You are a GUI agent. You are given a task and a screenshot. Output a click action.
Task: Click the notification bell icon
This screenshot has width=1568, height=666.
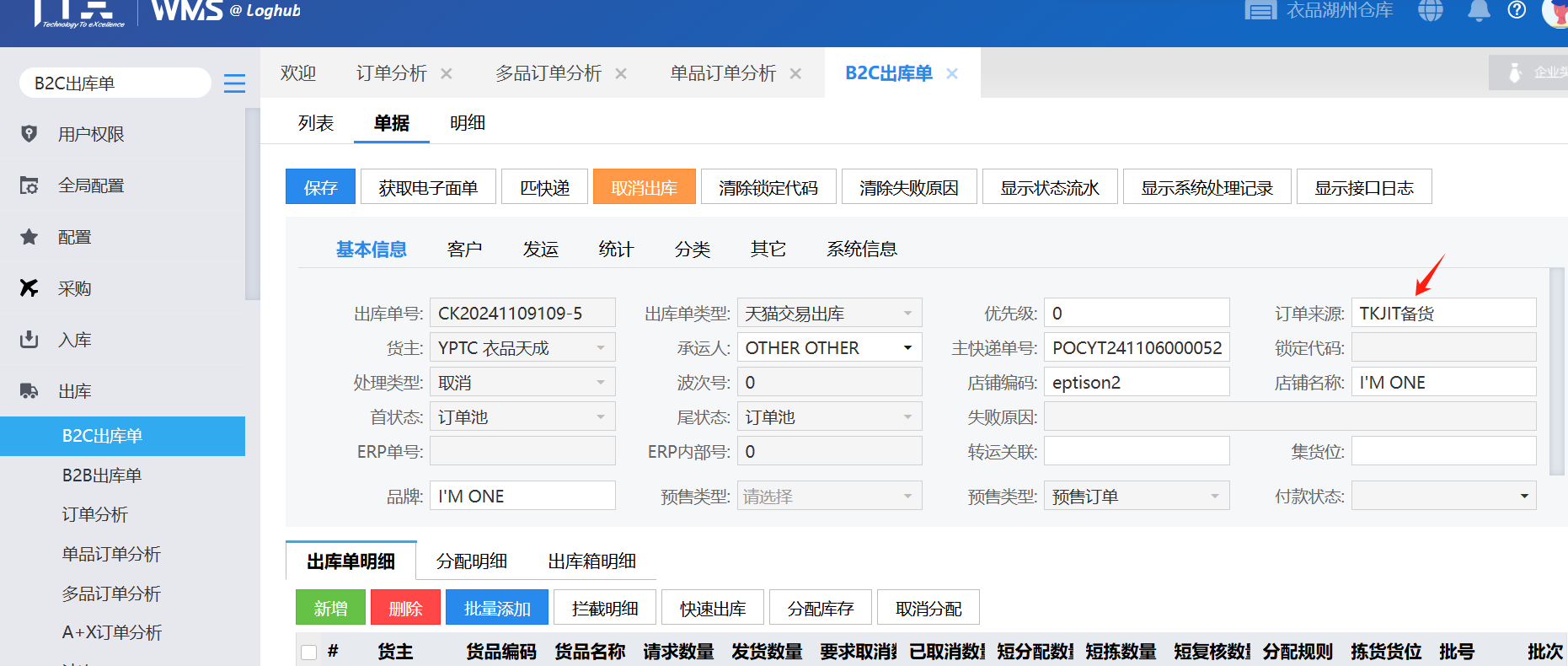point(1479,11)
